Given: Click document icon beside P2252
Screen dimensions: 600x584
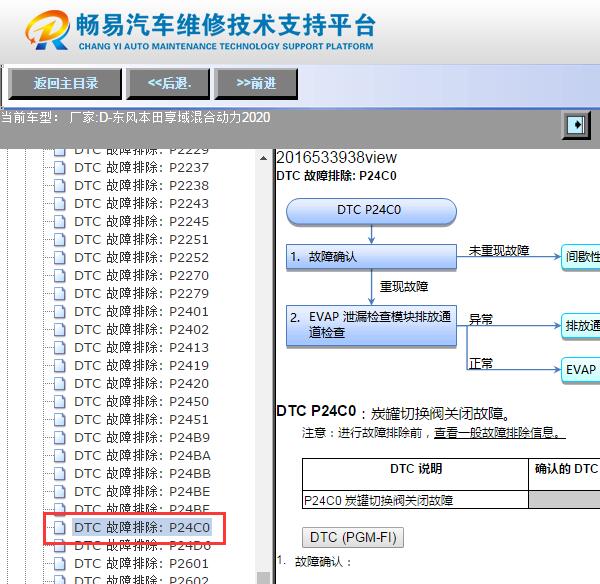Looking at the screenshot, I should 59,258.
